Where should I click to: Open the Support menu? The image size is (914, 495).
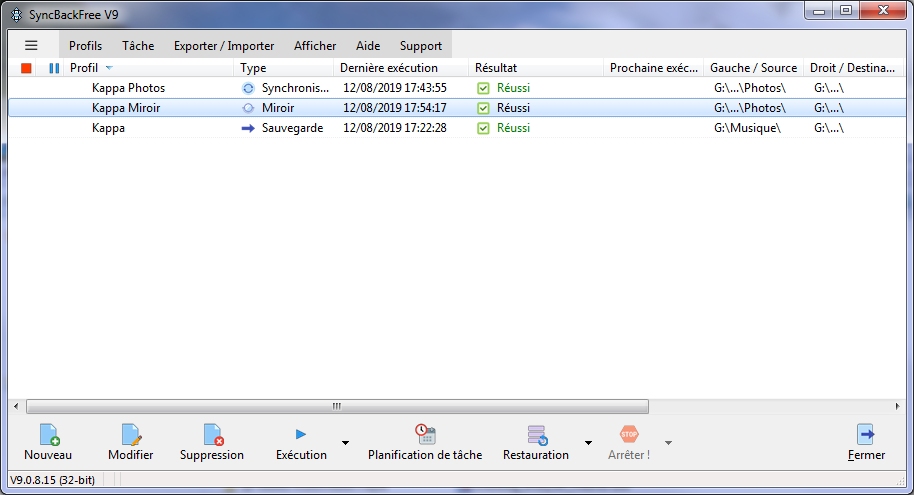pyautogui.click(x=421, y=45)
